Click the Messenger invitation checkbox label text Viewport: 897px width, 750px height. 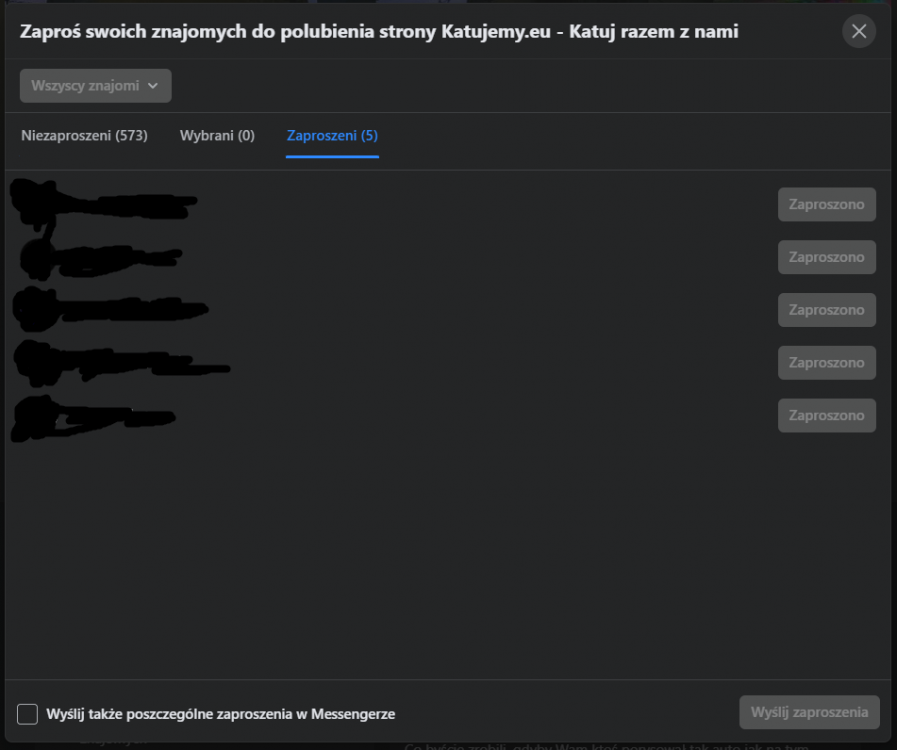(221, 714)
